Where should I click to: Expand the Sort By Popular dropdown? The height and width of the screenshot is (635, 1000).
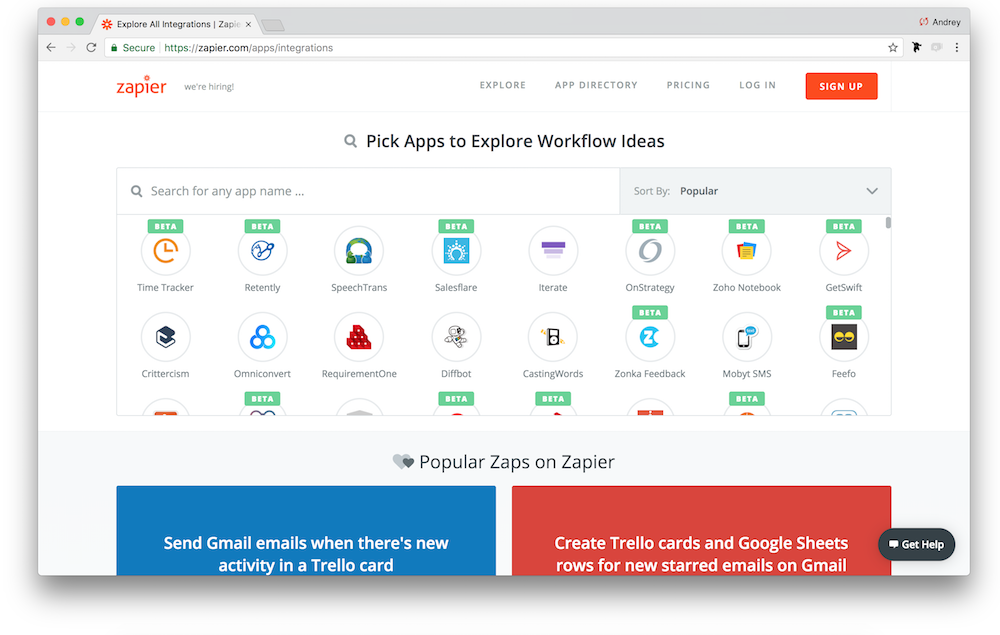[x=755, y=191]
